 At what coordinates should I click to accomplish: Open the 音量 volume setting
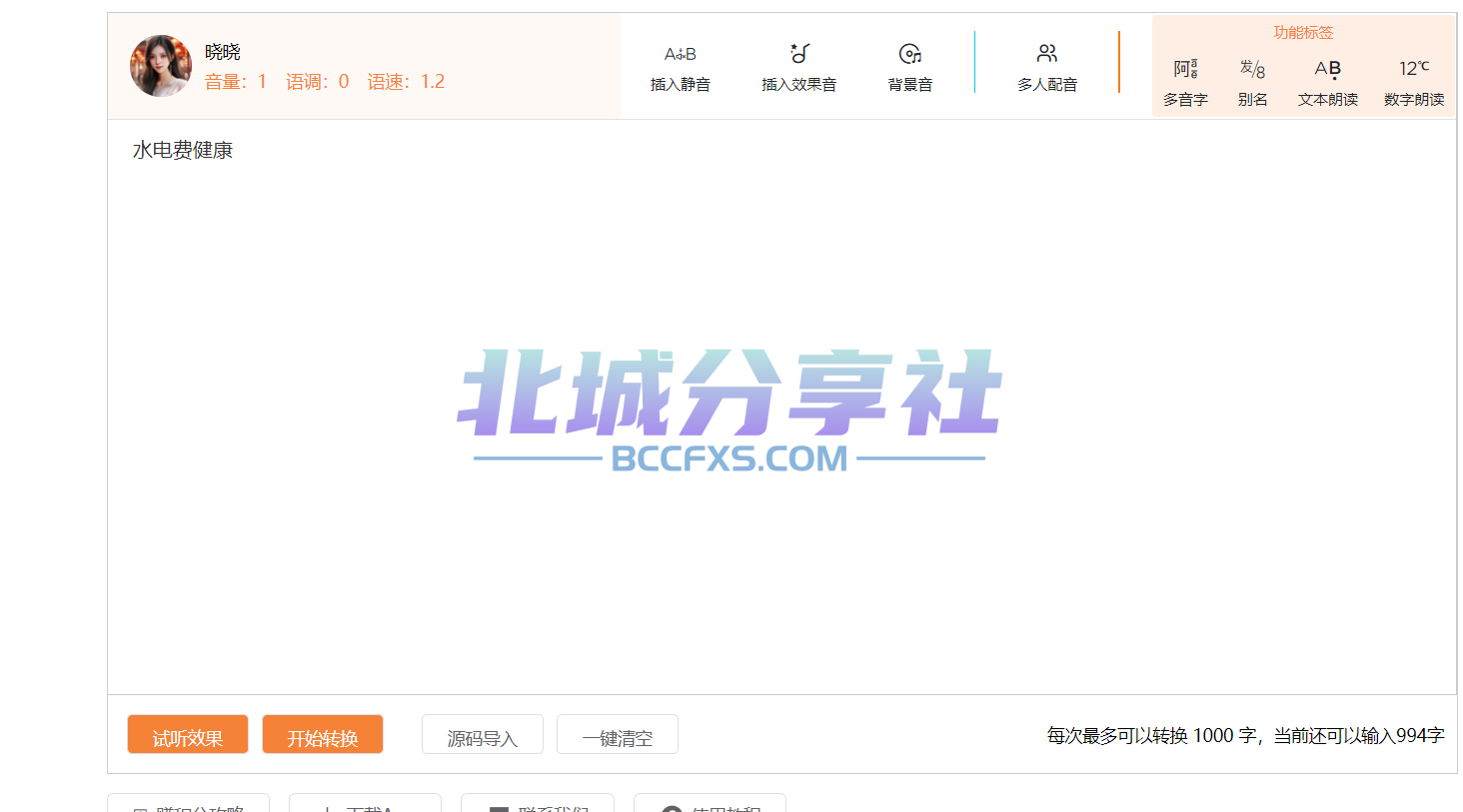coord(236,82)
